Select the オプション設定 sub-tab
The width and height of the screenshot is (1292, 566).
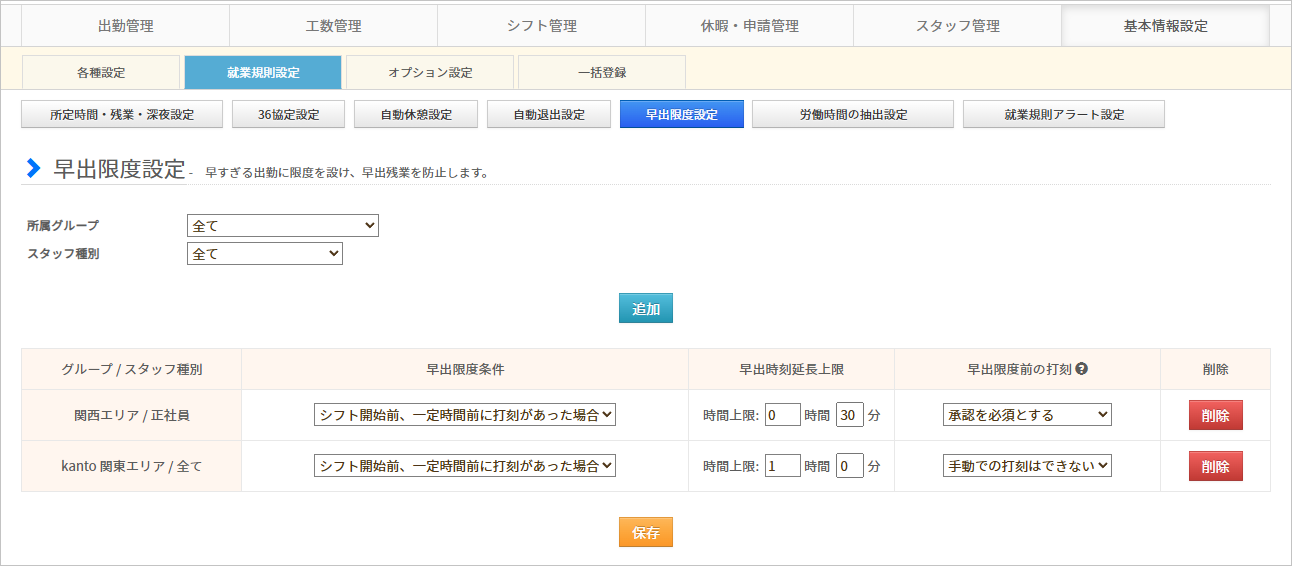pos(430,73)
